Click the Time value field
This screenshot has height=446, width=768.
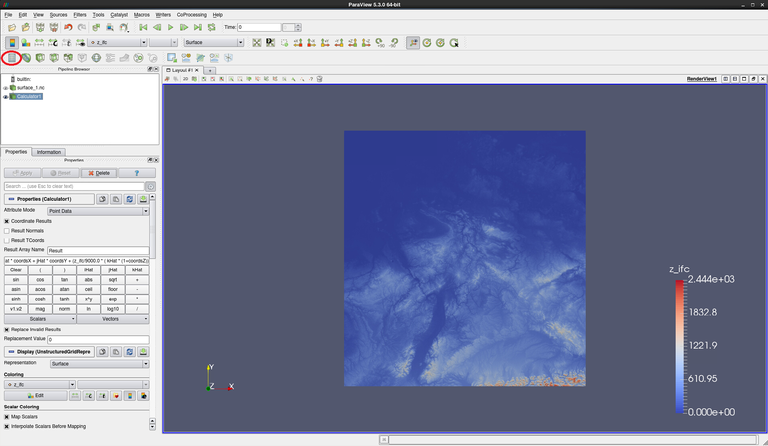259,27
